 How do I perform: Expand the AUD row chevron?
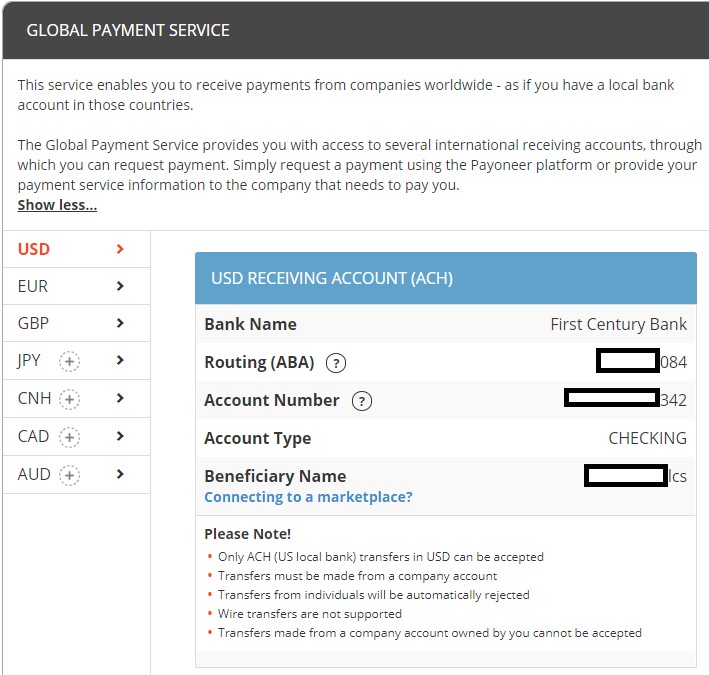(x=120, y=474)
